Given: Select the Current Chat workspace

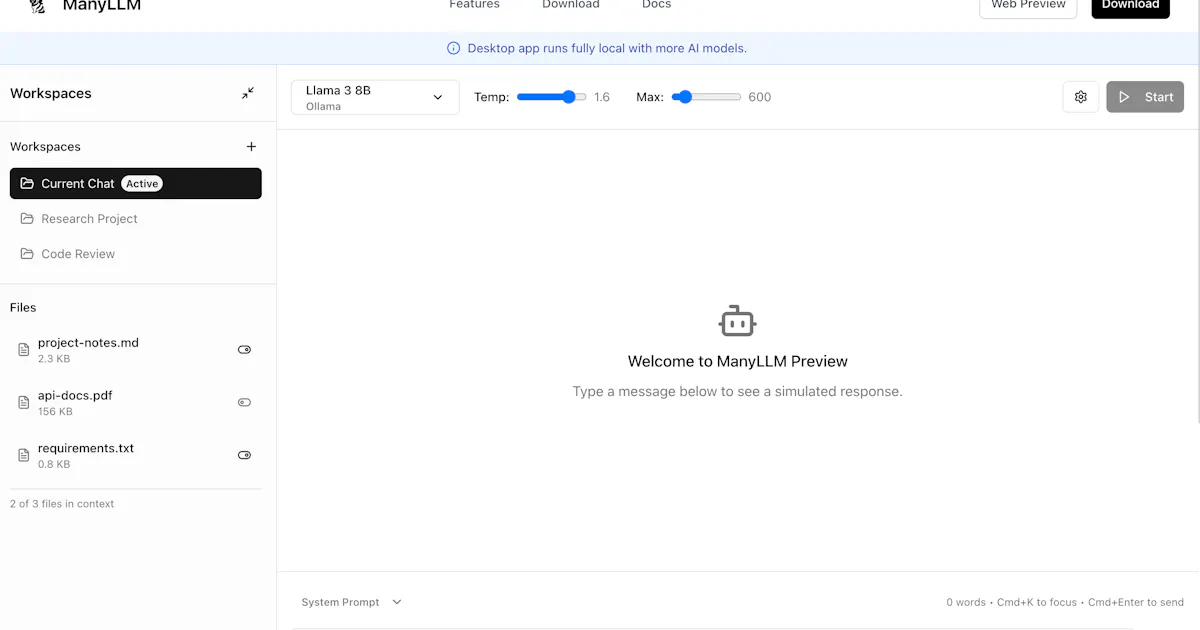Looking at the screenshot, I should click(x=136, y=183).
